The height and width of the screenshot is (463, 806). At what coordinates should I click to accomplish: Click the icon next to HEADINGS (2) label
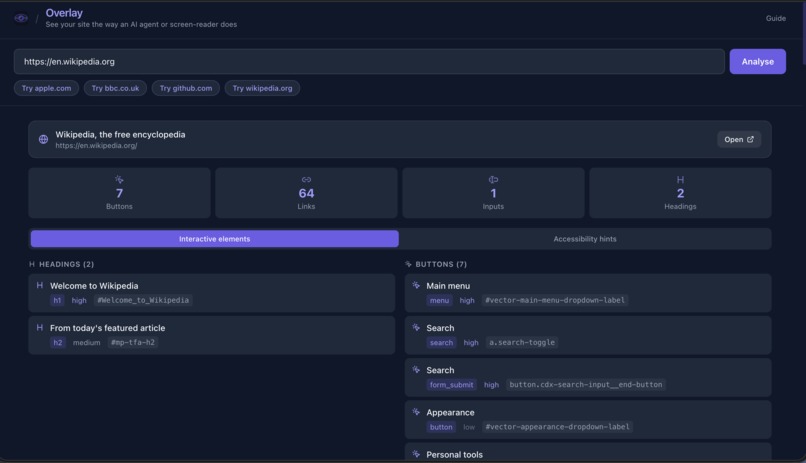click(32, 264)
